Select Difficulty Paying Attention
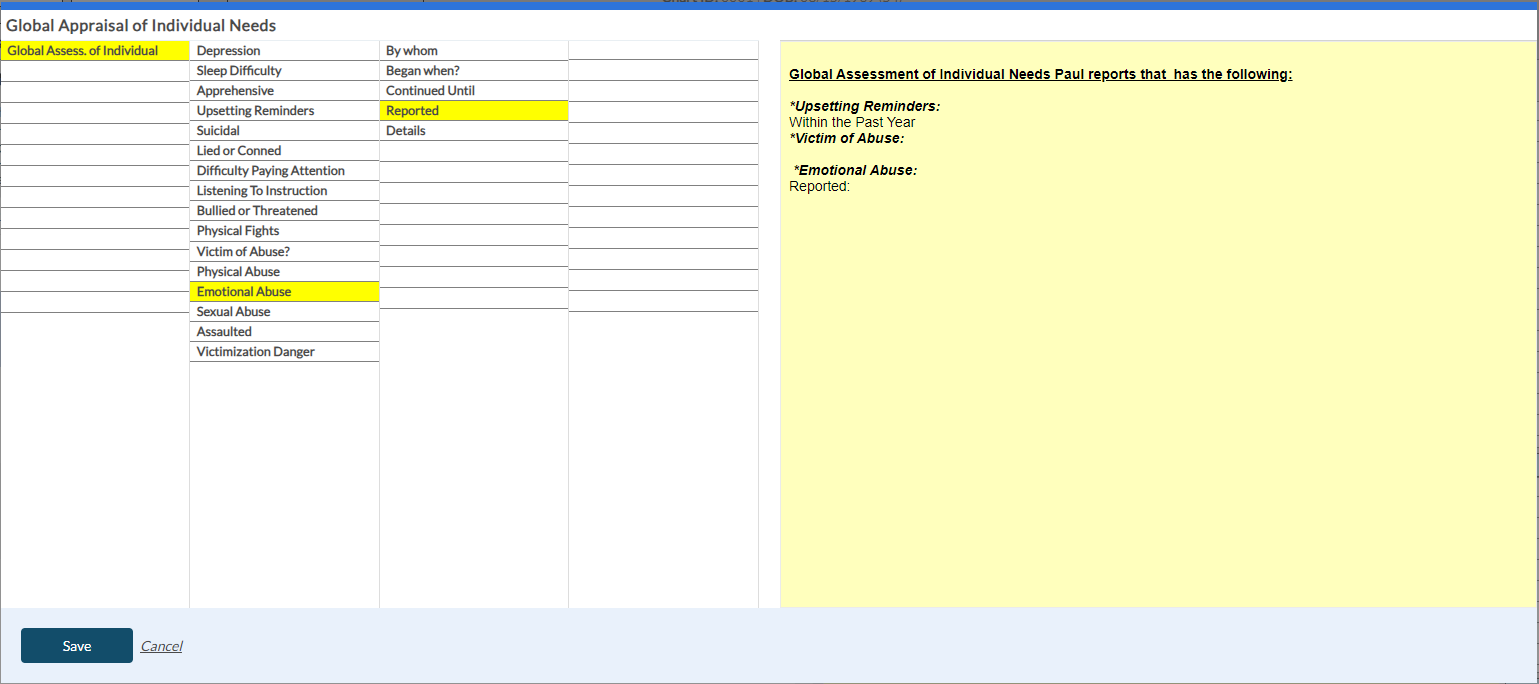Viewport: 1539px width, 684px height. 271,171
